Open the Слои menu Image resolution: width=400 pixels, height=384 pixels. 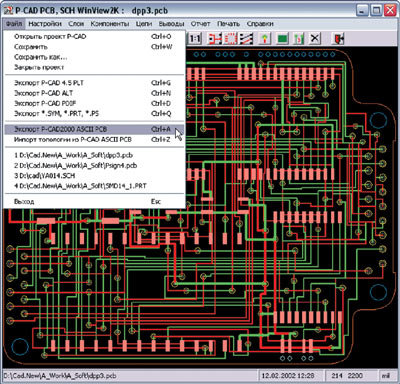pyautogui.click(x=76, y=24)
